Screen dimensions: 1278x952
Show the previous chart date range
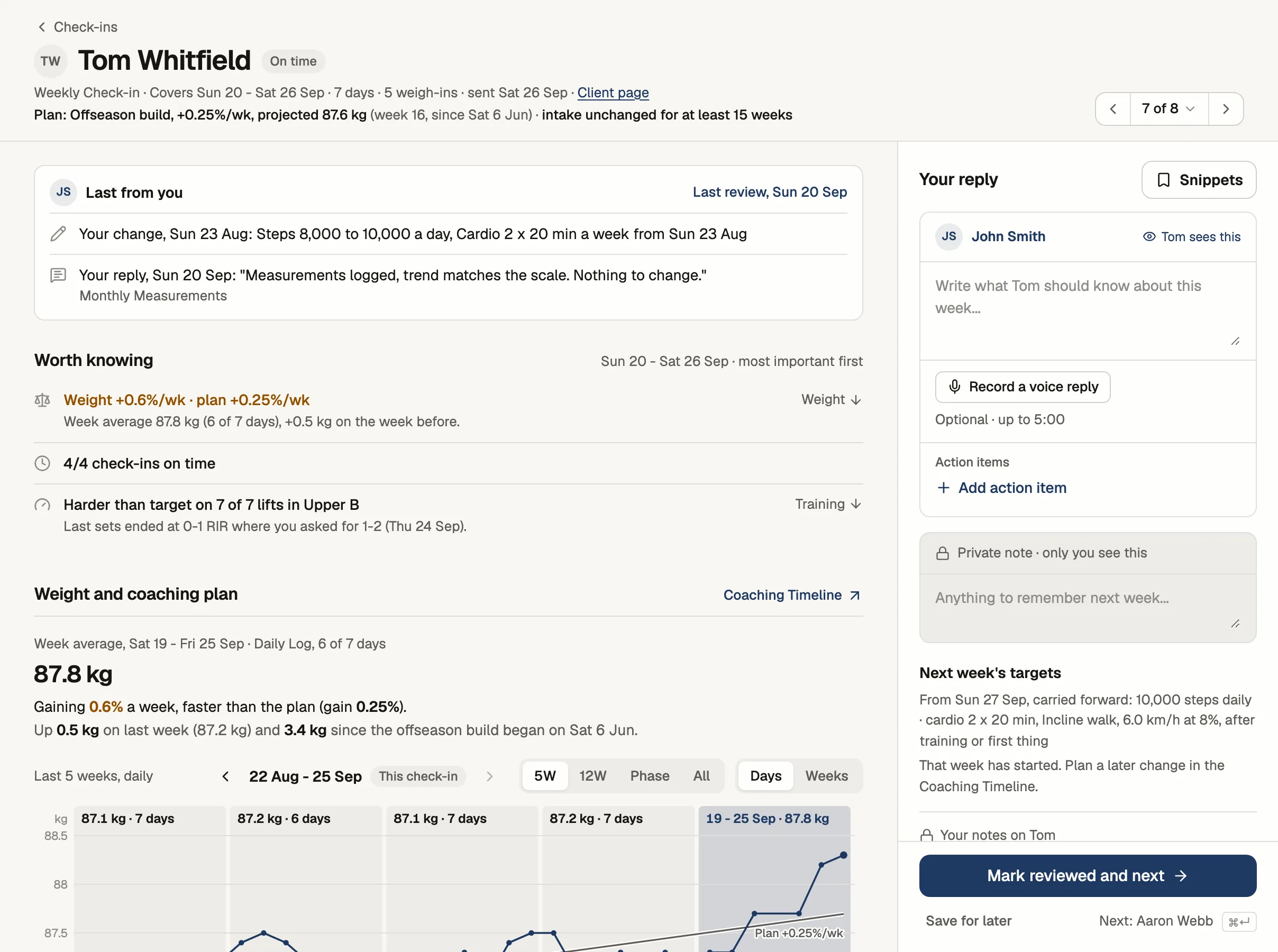coord(225,777)
